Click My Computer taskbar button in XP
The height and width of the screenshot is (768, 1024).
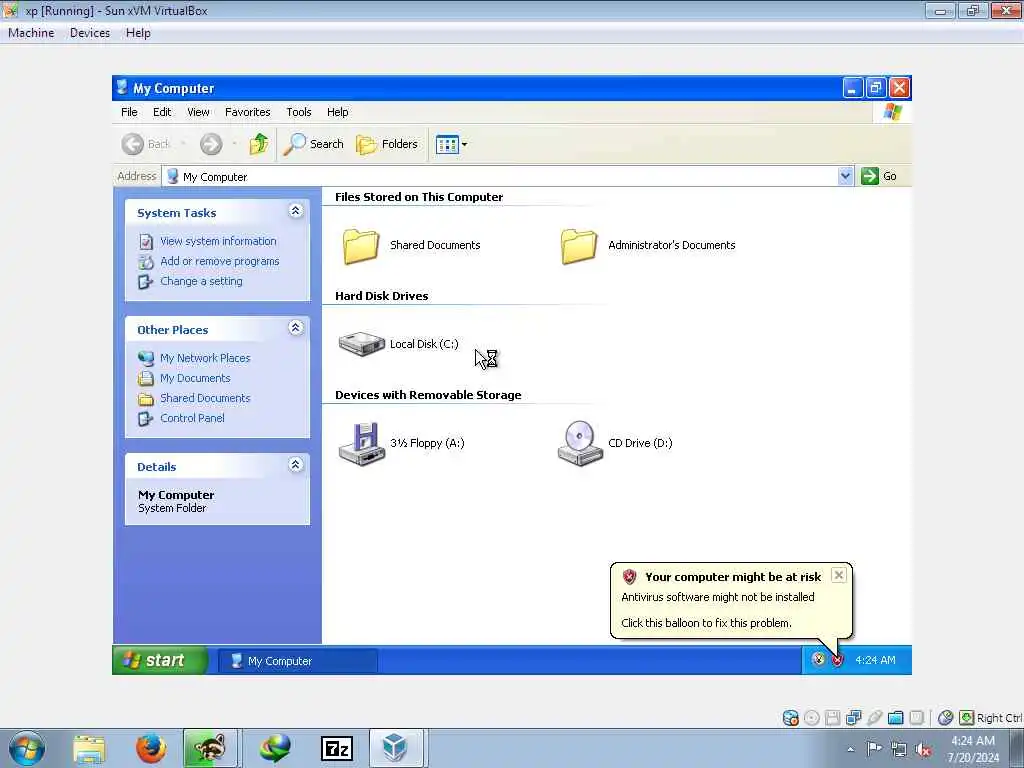tap(298, 661)
